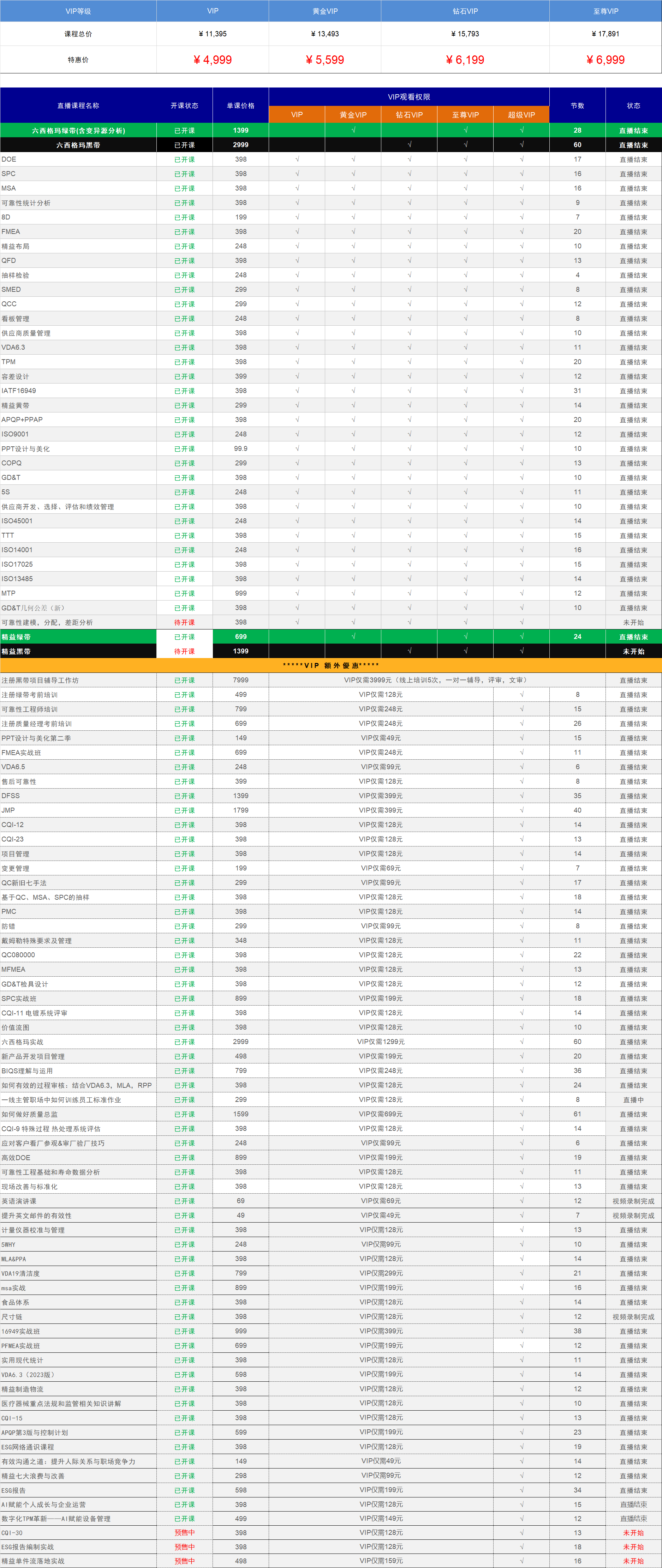The height and width of the screenshot is (1568, 662).
Task: Click the red 待开课 status for 精益黑带
Action: (185, 651)
